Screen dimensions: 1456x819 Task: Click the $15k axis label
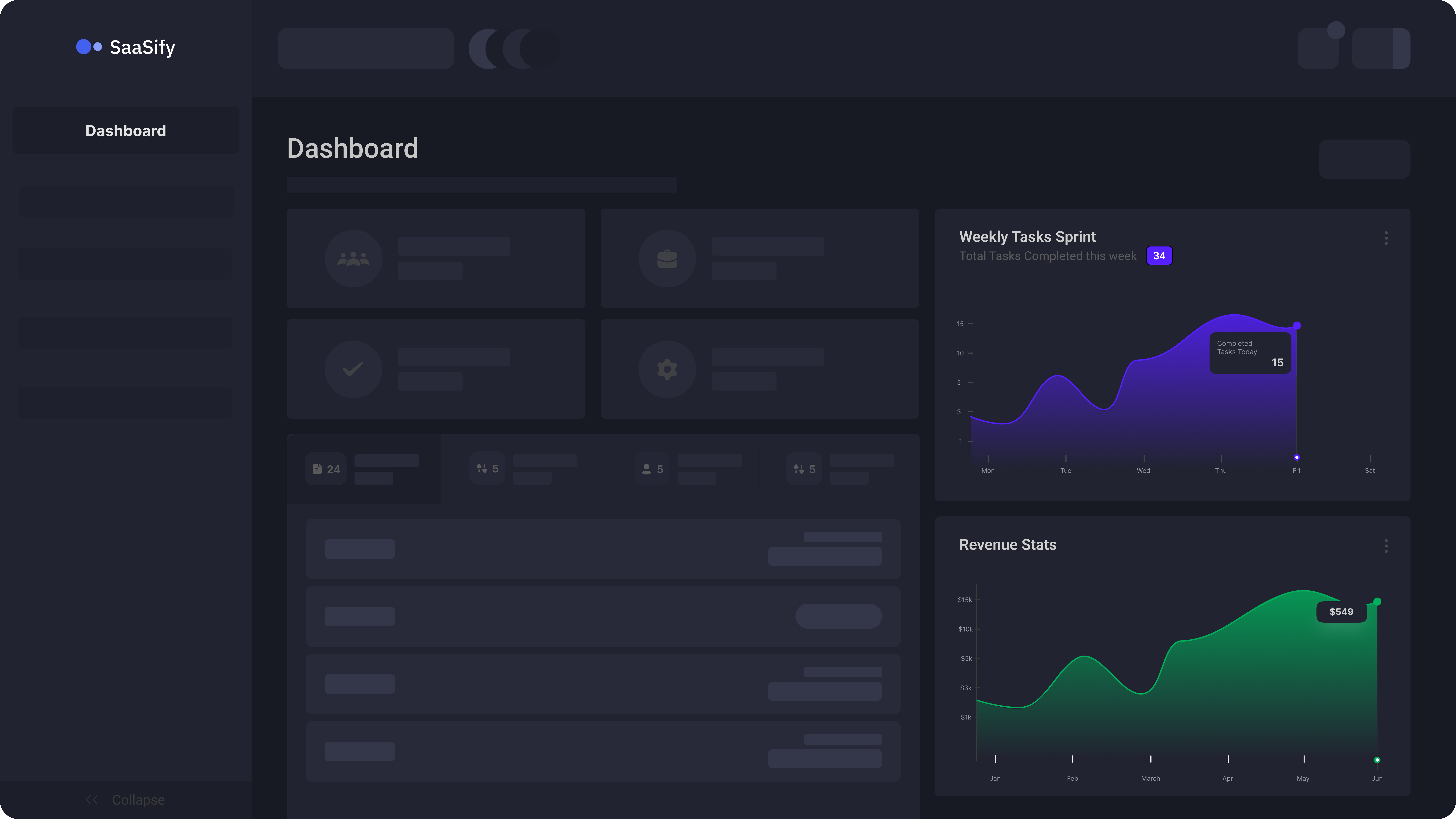[965, 600]
